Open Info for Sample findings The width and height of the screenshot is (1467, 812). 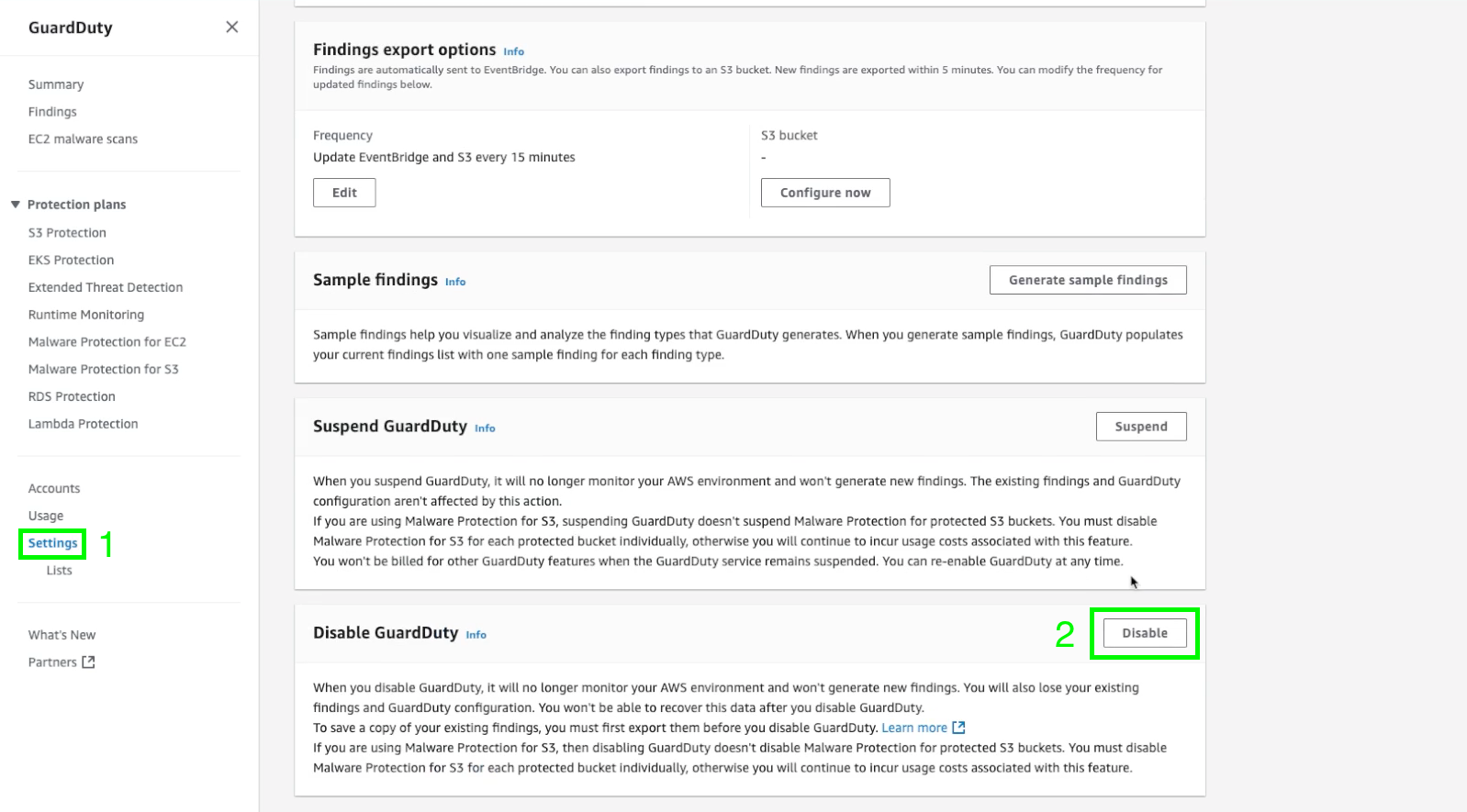pos(455,282)
